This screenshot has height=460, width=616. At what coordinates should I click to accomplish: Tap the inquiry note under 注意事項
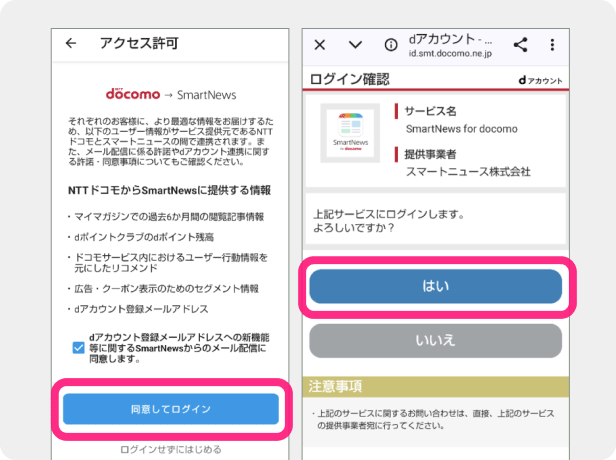coord(436,419)
